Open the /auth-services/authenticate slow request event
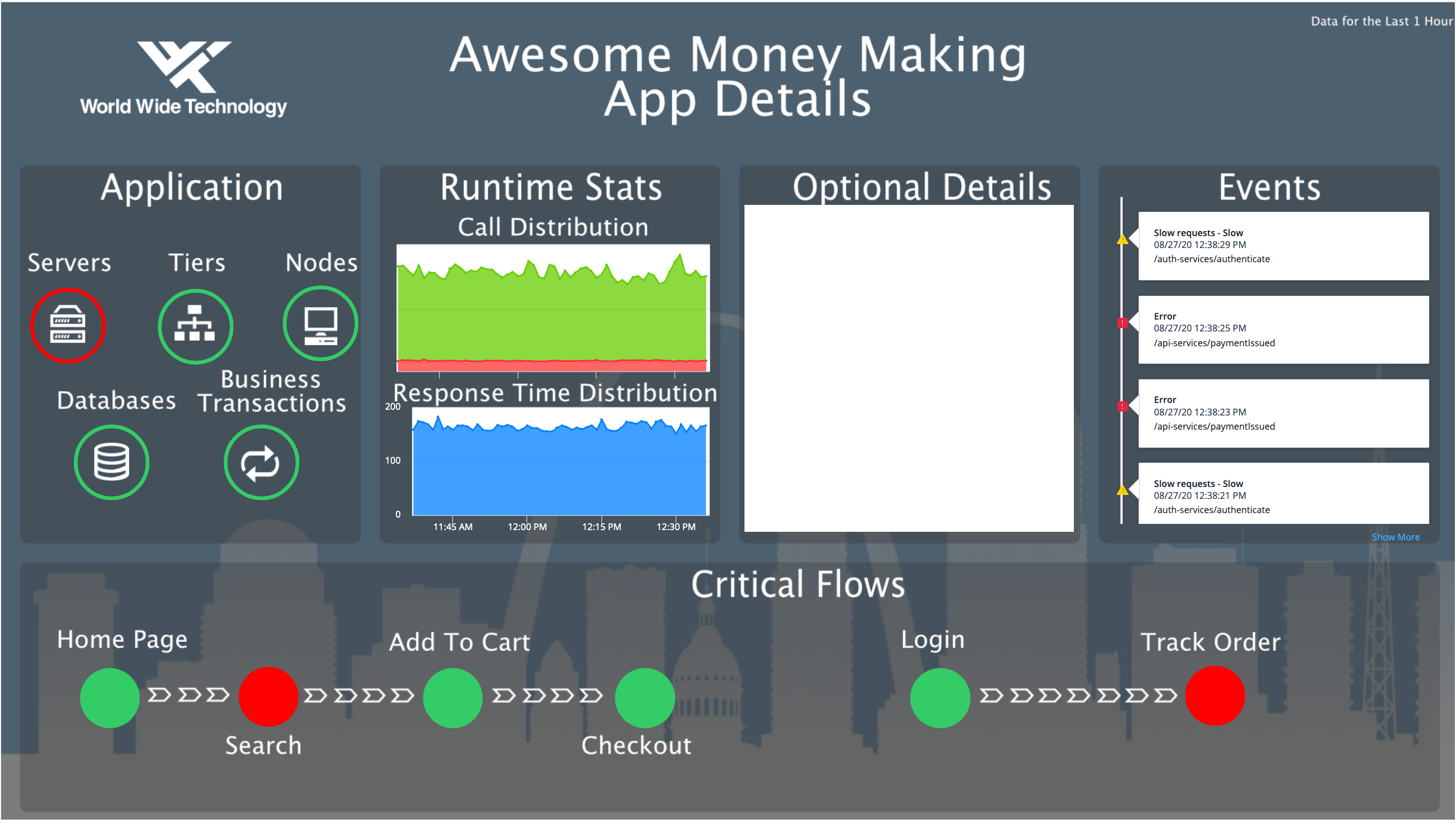Viewport: 1456px width, 823px height. point(1283,245)
